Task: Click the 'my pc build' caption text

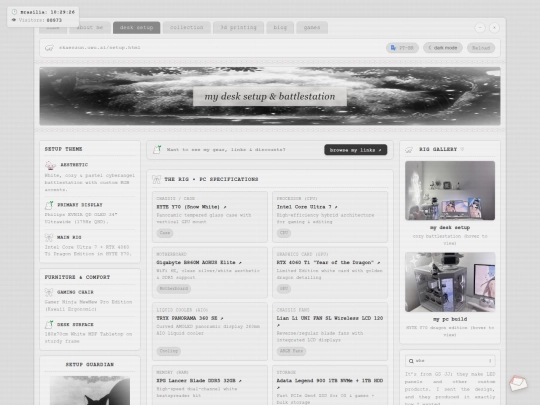Action: (450, 319)
